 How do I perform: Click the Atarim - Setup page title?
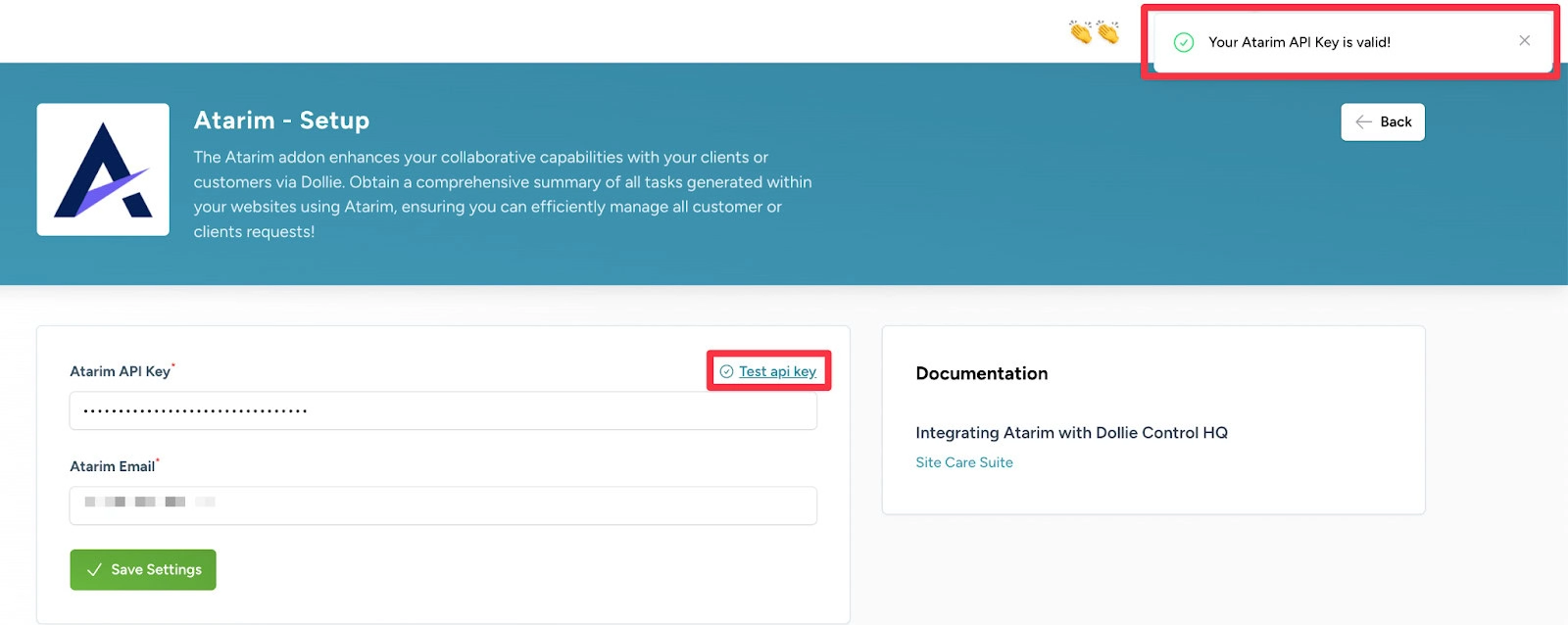click(281, 120)
